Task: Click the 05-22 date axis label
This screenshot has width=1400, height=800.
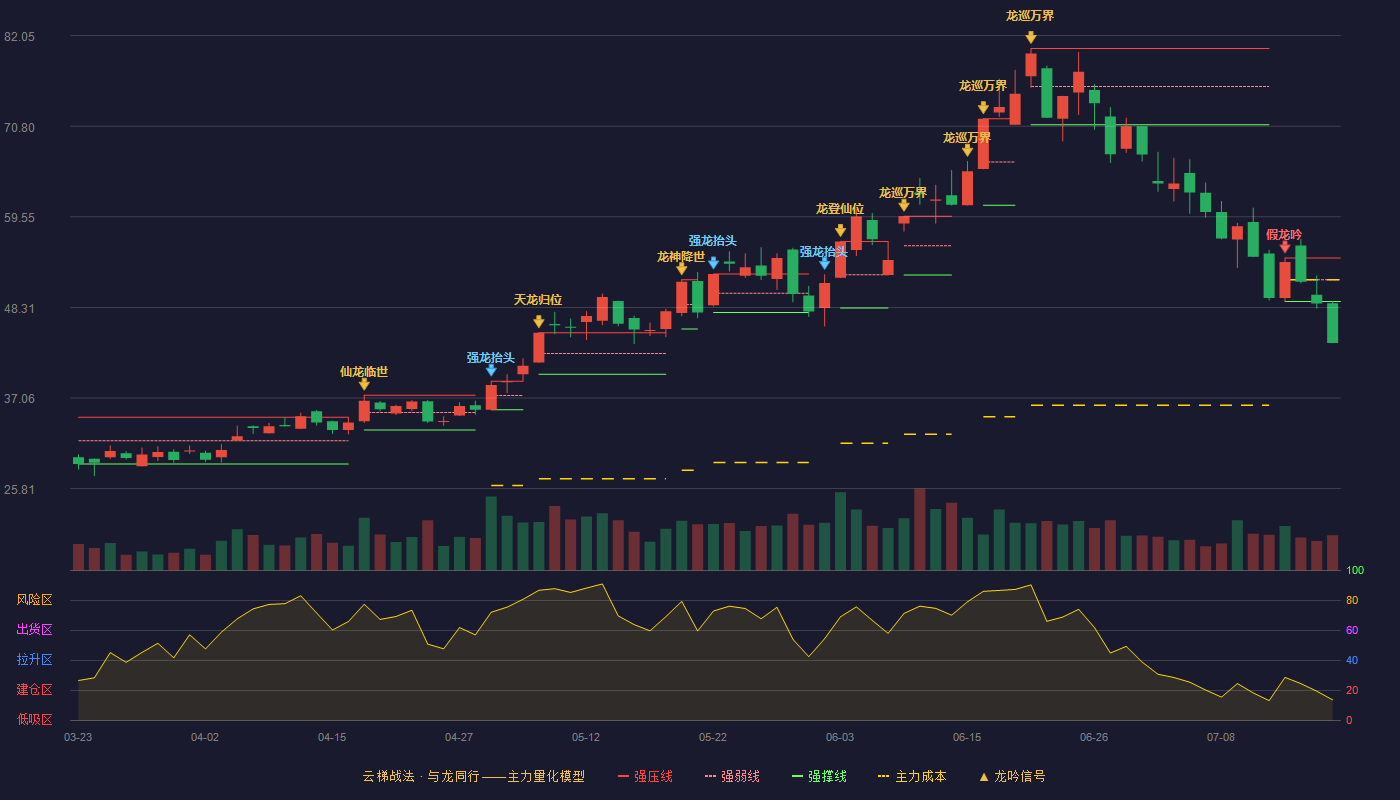Action: (713, 737)
